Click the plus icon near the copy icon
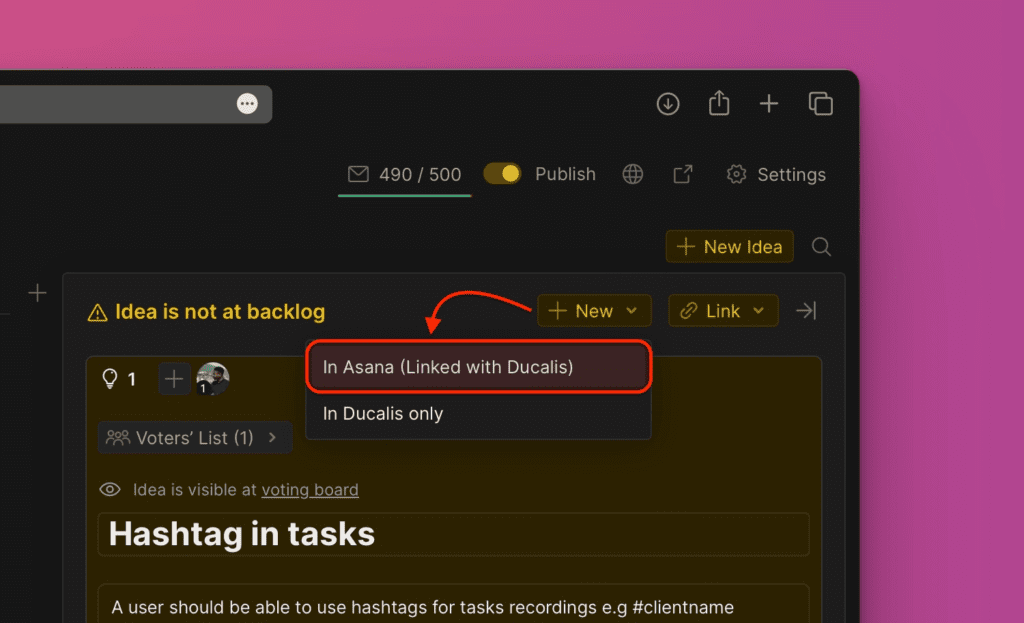The height and width of the screenshot is (623, 1024). point(769,103)
